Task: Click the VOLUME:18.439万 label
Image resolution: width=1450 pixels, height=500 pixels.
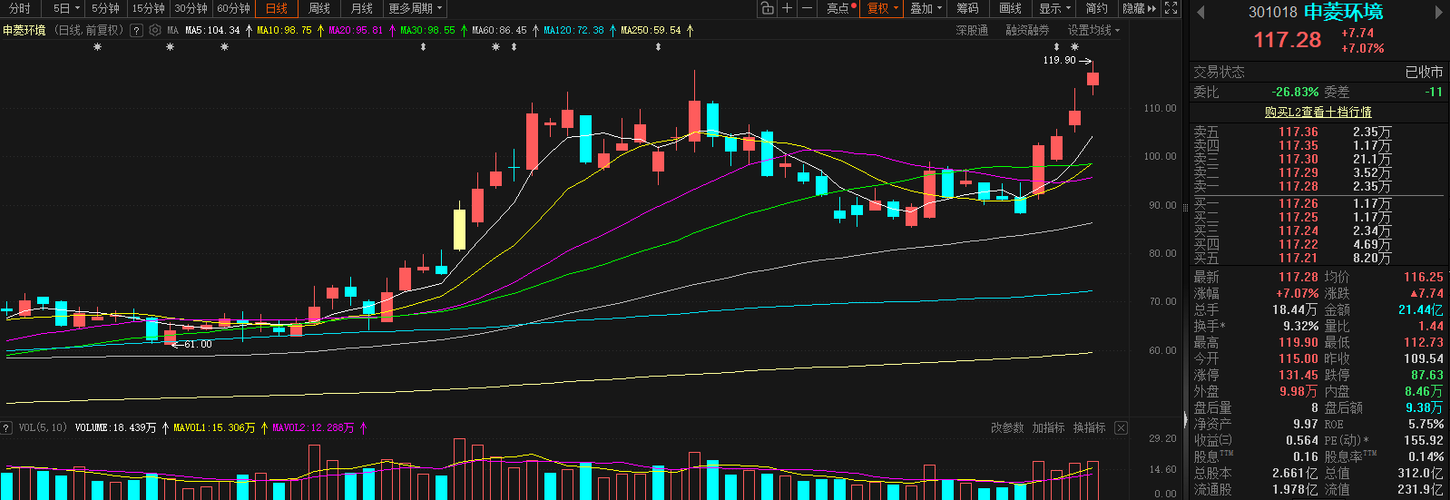Action: point(116,427)
